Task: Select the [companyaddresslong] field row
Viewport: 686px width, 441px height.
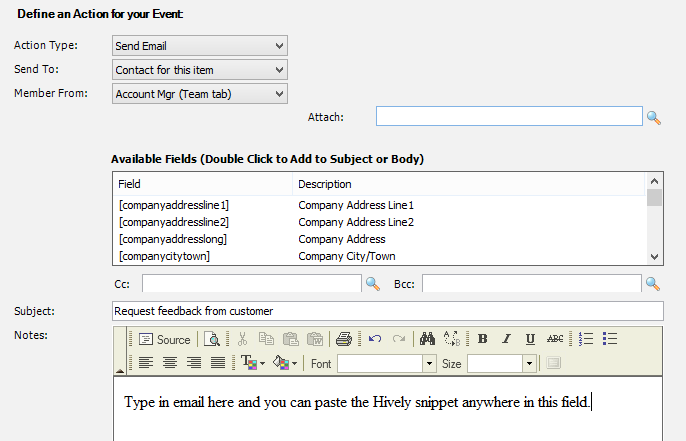Action: coord(379,239)
